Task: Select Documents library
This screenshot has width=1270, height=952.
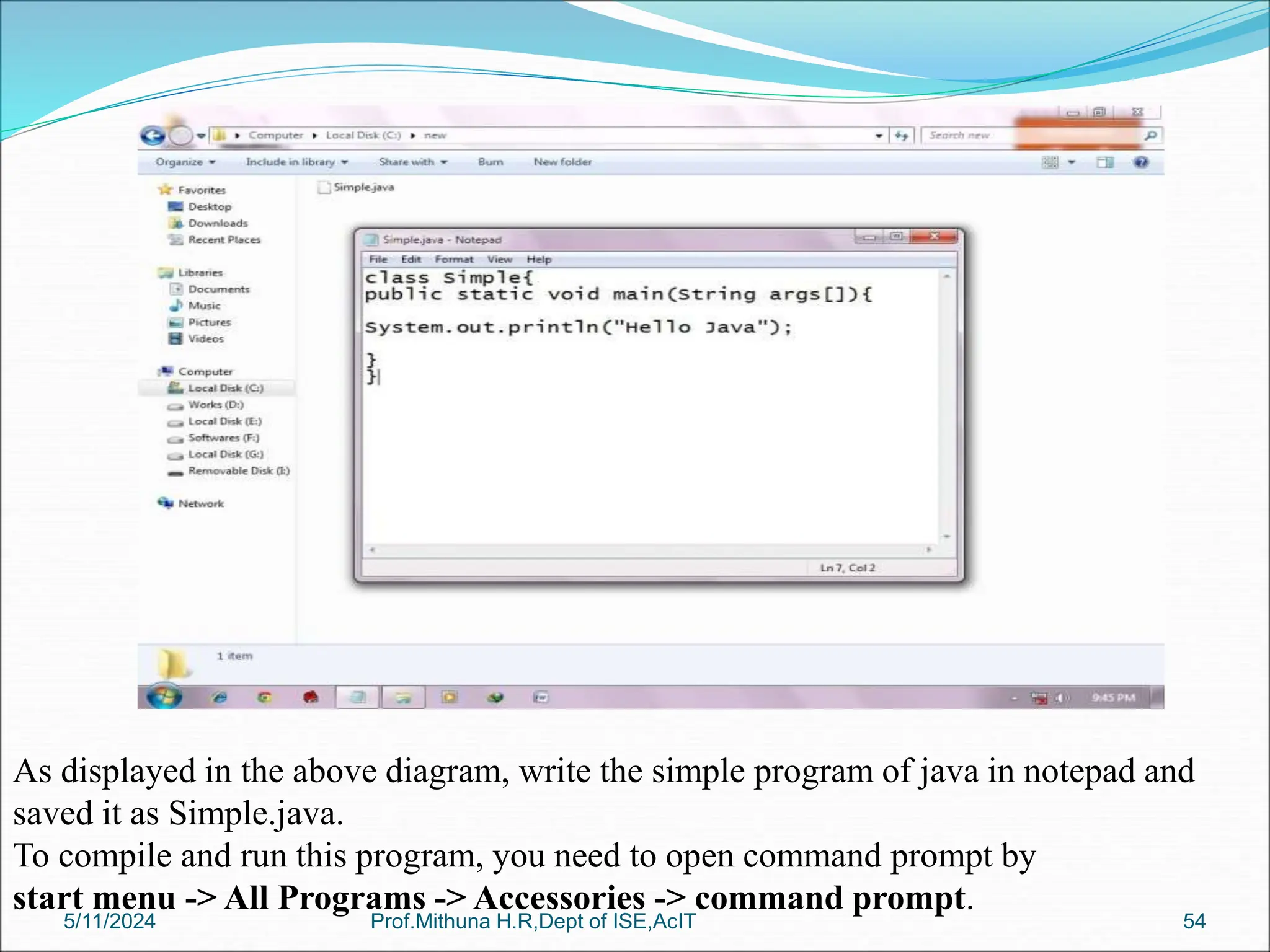Action: [x=210, y=289]
